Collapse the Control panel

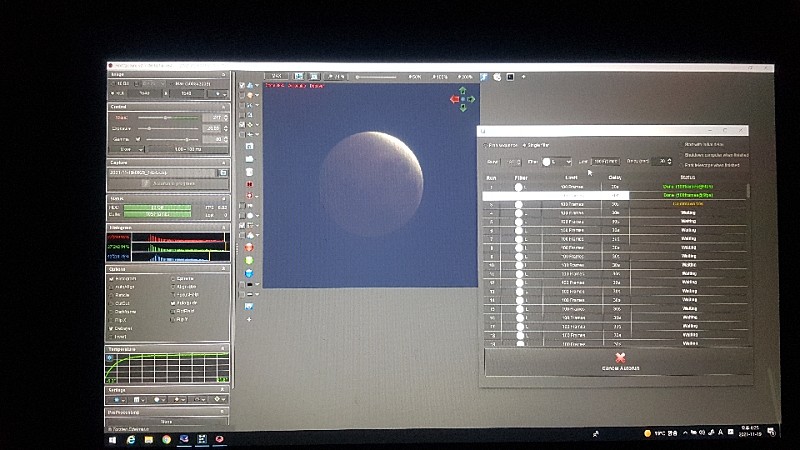point(223,107)
